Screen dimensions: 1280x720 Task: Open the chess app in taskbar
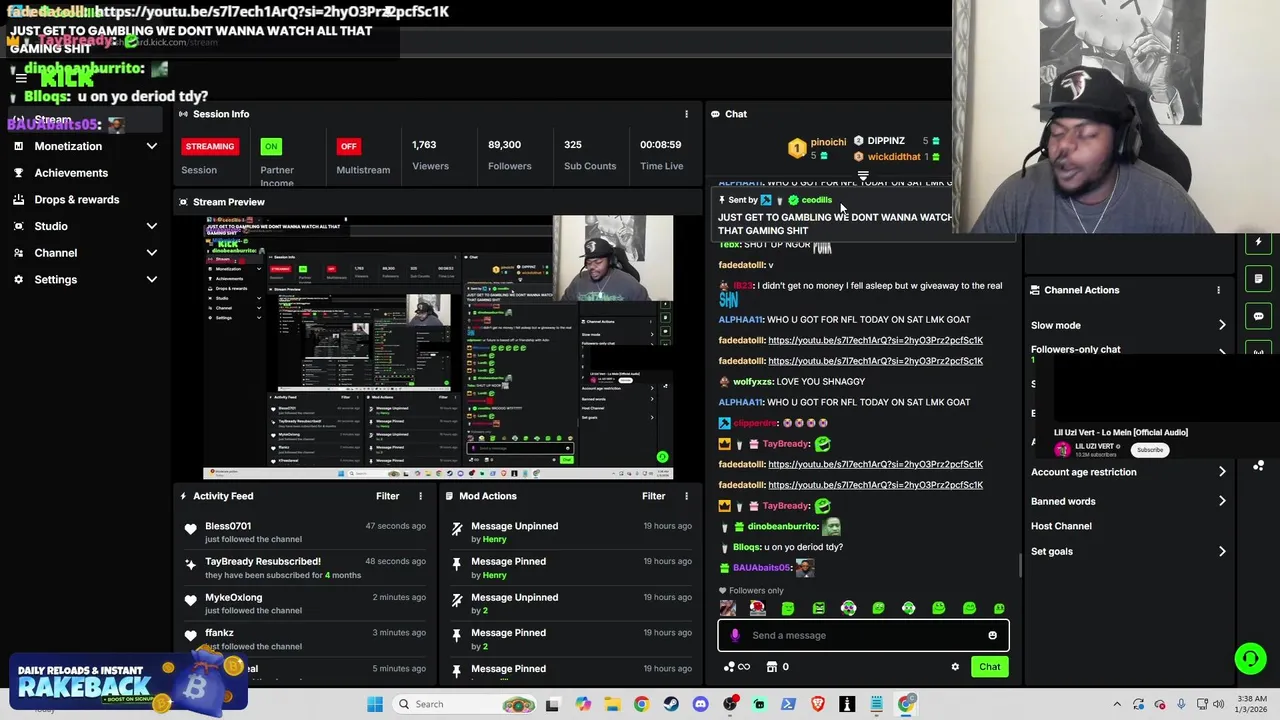click(847, 704)
